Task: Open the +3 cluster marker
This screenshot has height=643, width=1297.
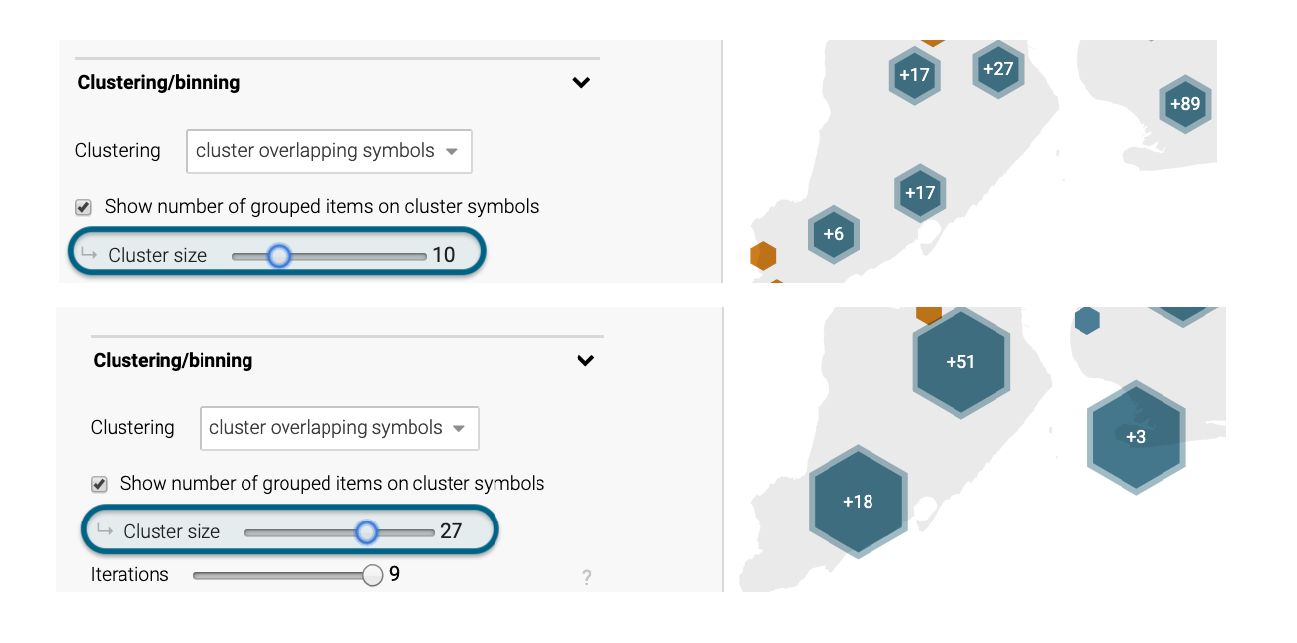Action: (1136, 437)
